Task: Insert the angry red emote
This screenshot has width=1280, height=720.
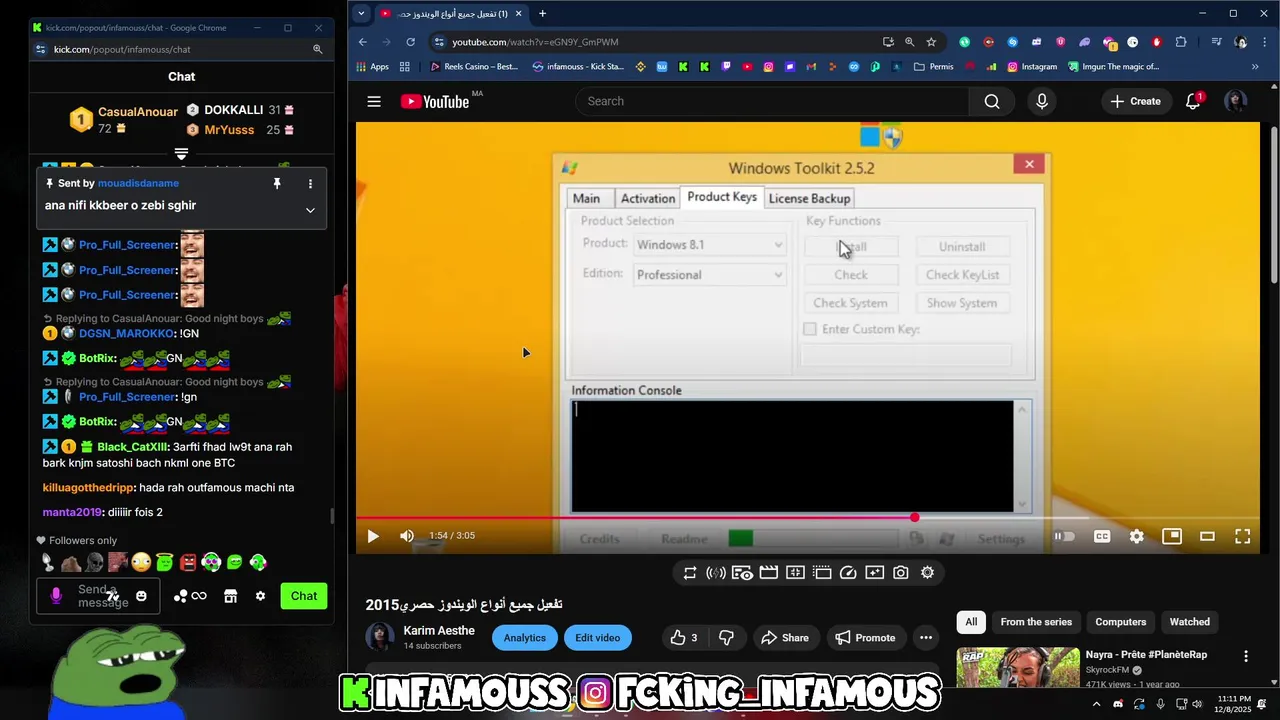Action: [x=188, y=563]
